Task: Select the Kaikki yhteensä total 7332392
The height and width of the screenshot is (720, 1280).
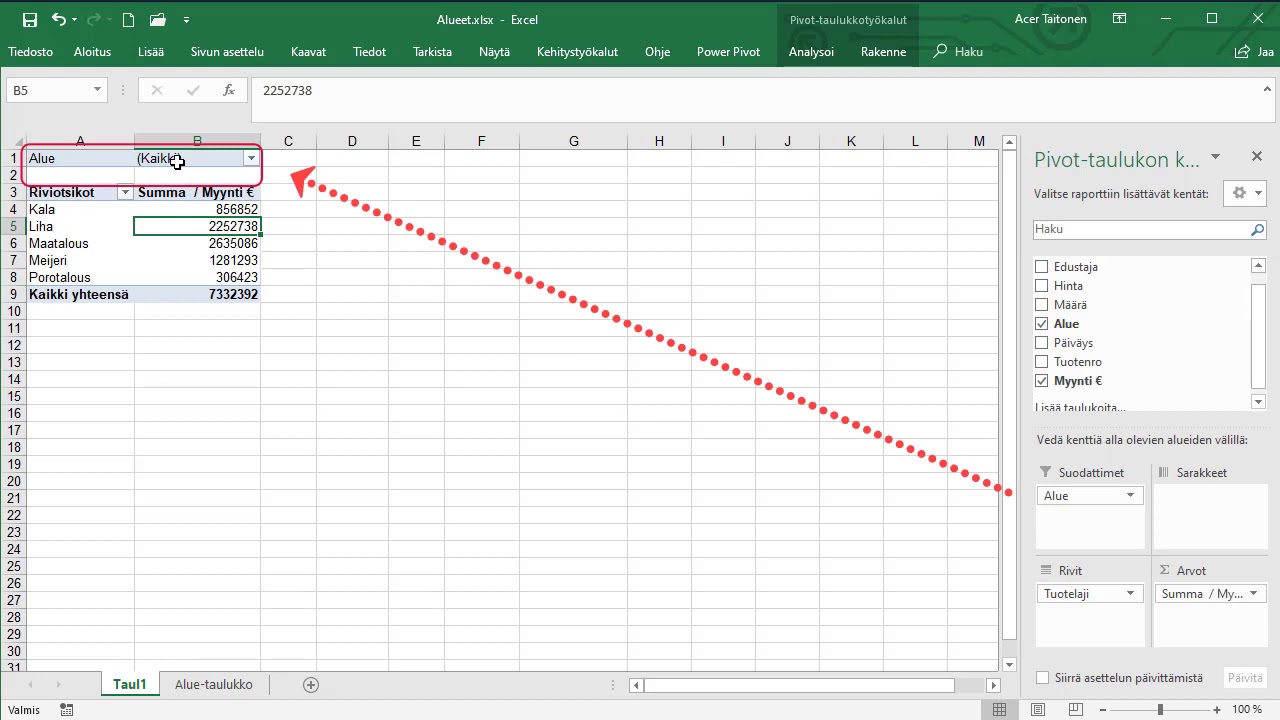Action: [x=197, y=294]
